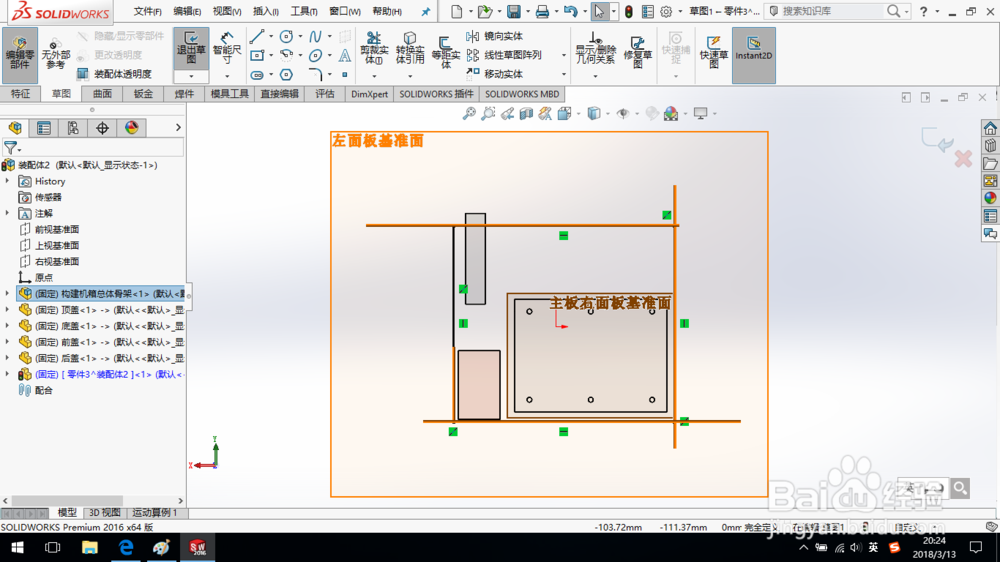Select the Line sketch tool
This screenshot has width=1000, height=562.
tap(257, 37)
